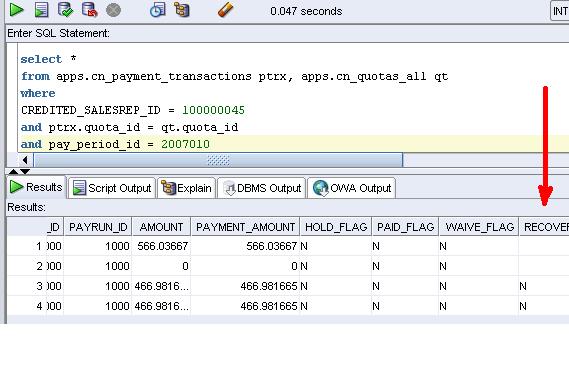Select the HOLD_FLAG N cell in row 1
Image resolution: width=569 pixels, height=384 pixels.
point(336,246)
